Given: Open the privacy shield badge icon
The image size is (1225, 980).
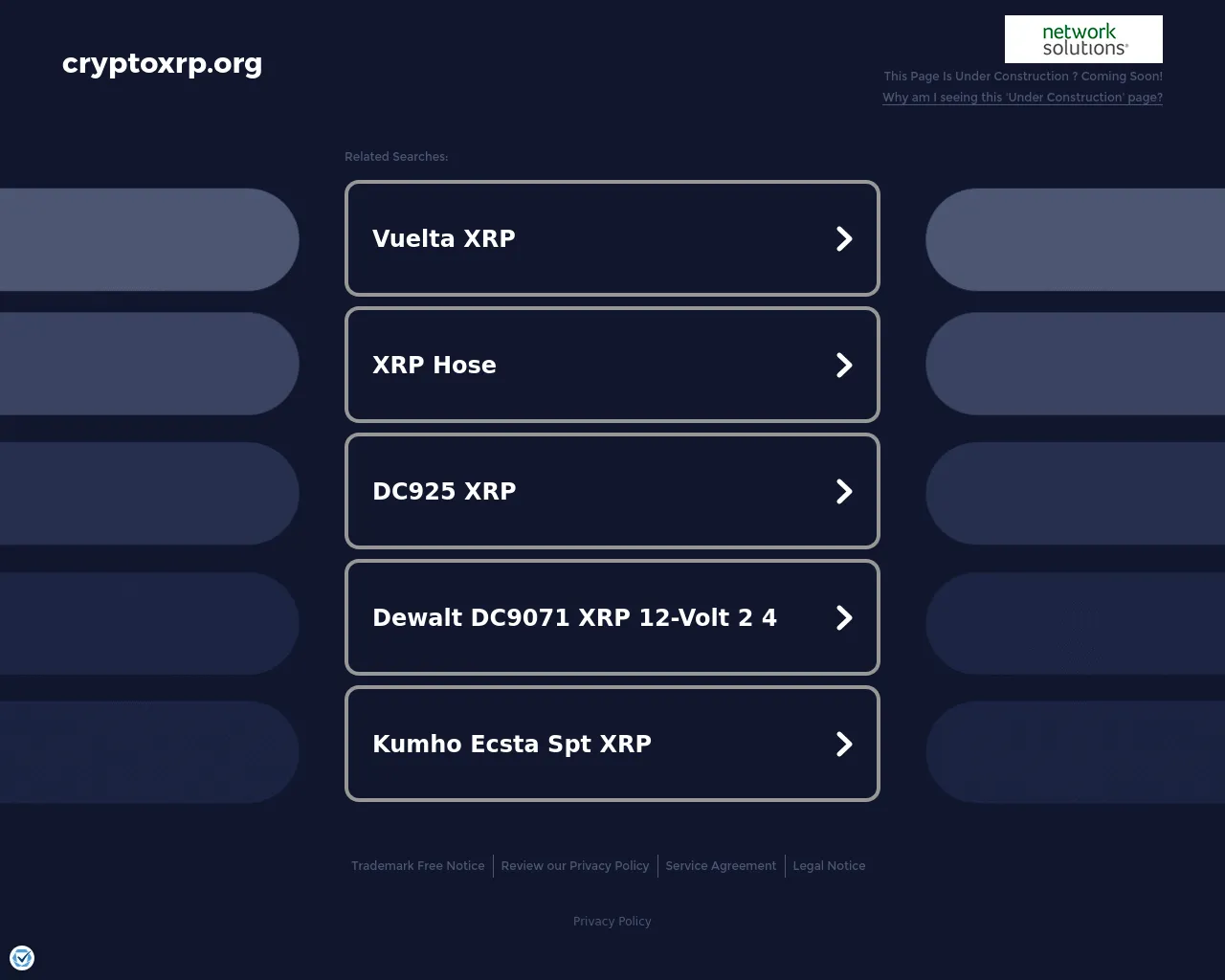Looking at the screenshot, I should pos(22,958).
